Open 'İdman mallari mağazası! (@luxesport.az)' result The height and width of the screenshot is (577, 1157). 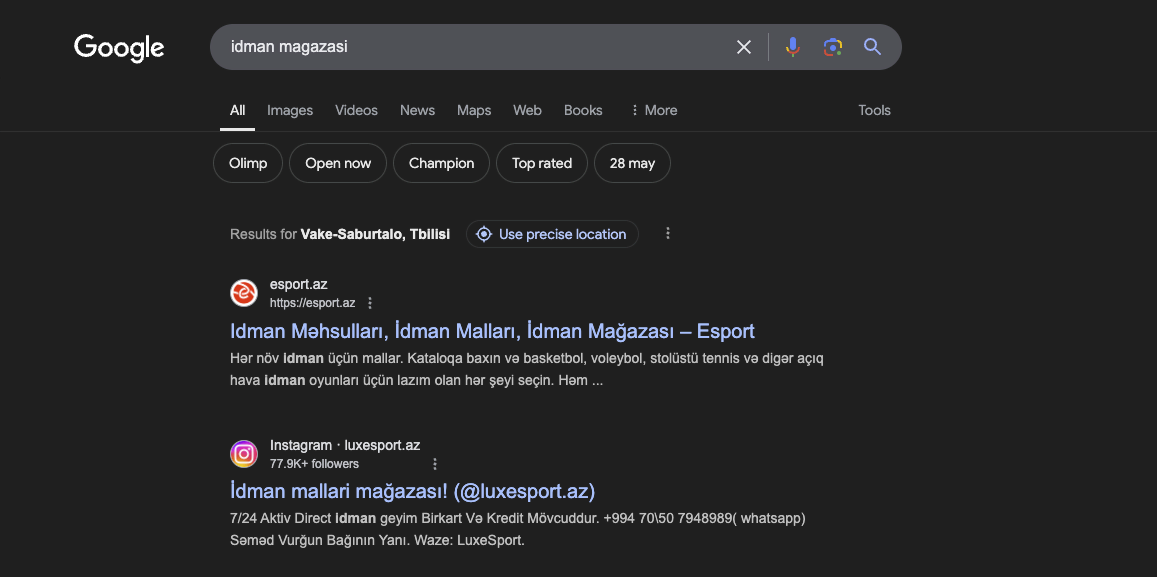pos(412,491)
